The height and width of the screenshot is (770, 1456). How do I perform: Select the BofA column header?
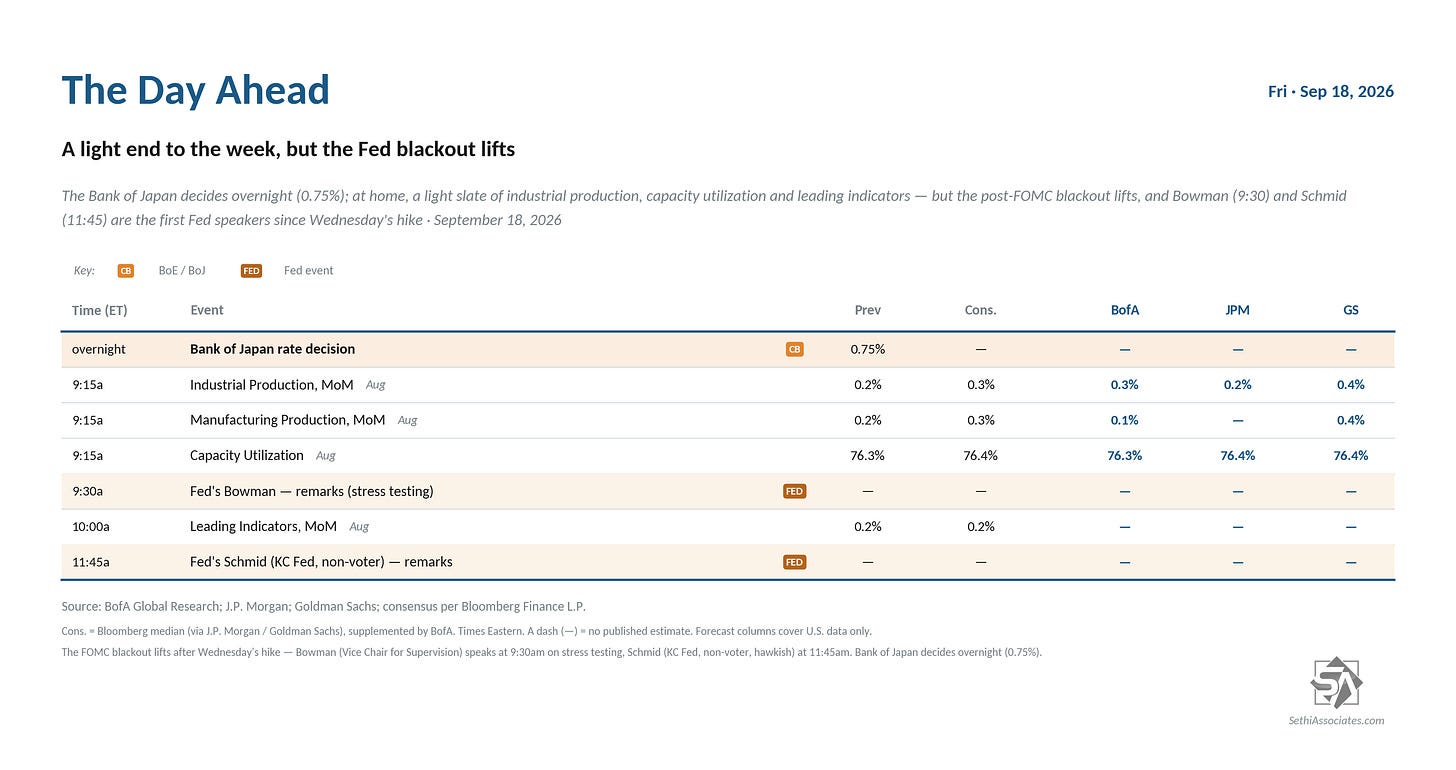click(1125, 310)
